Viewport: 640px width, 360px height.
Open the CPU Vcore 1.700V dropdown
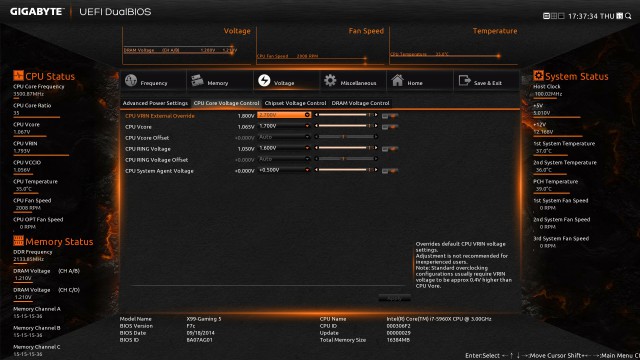click(x=284, y=126)
